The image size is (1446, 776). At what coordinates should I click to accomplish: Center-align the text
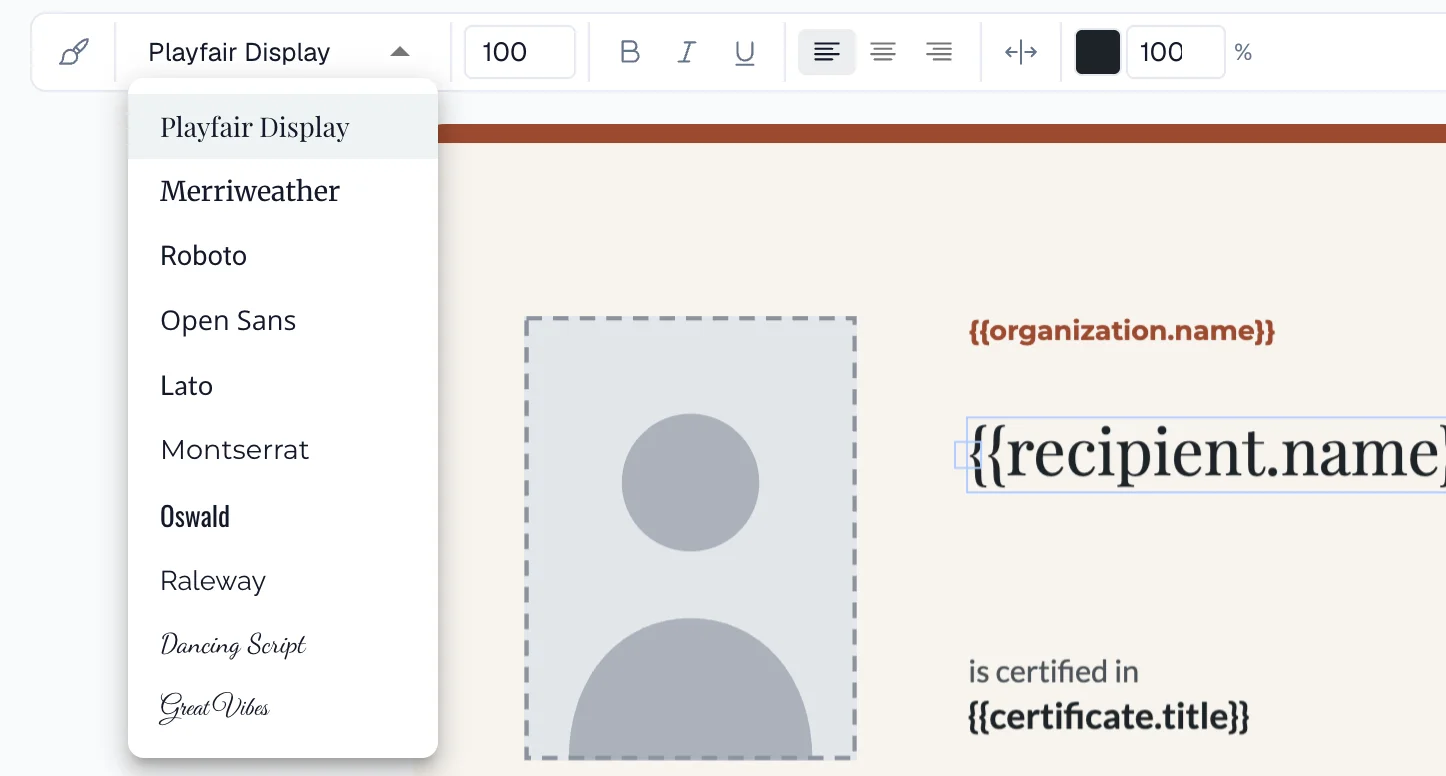coord(882,52)
